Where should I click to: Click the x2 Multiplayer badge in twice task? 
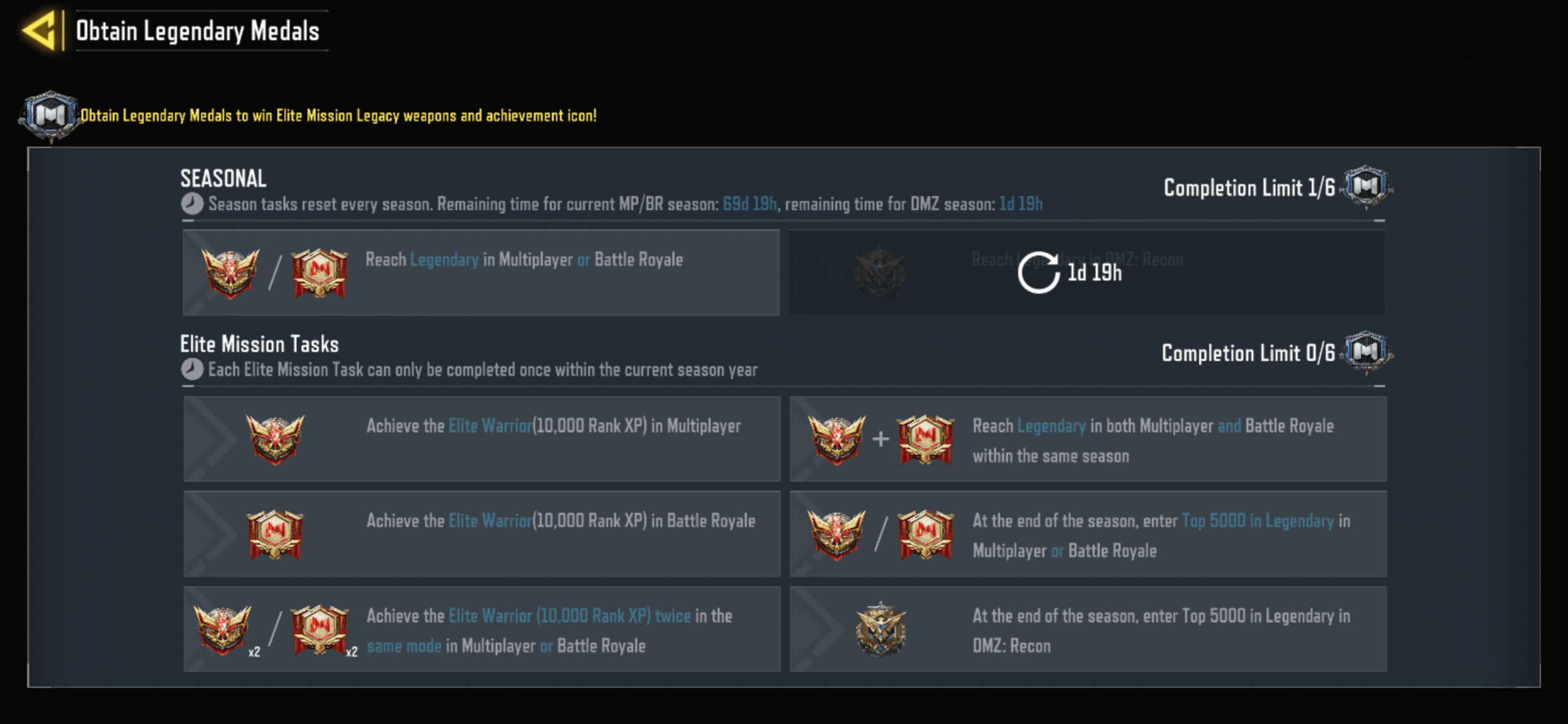point(223,630)
